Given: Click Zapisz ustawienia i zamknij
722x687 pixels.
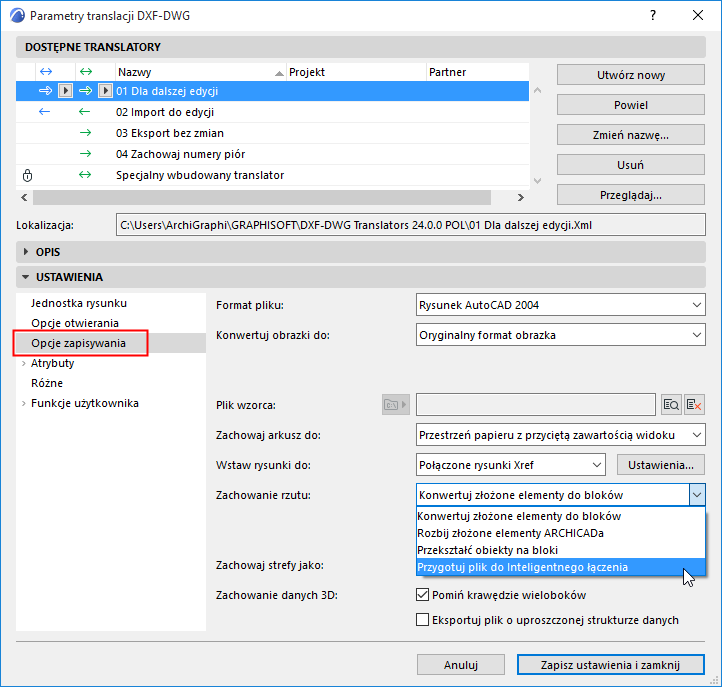Looking at the screenshot, I should (x=610, y=664).
